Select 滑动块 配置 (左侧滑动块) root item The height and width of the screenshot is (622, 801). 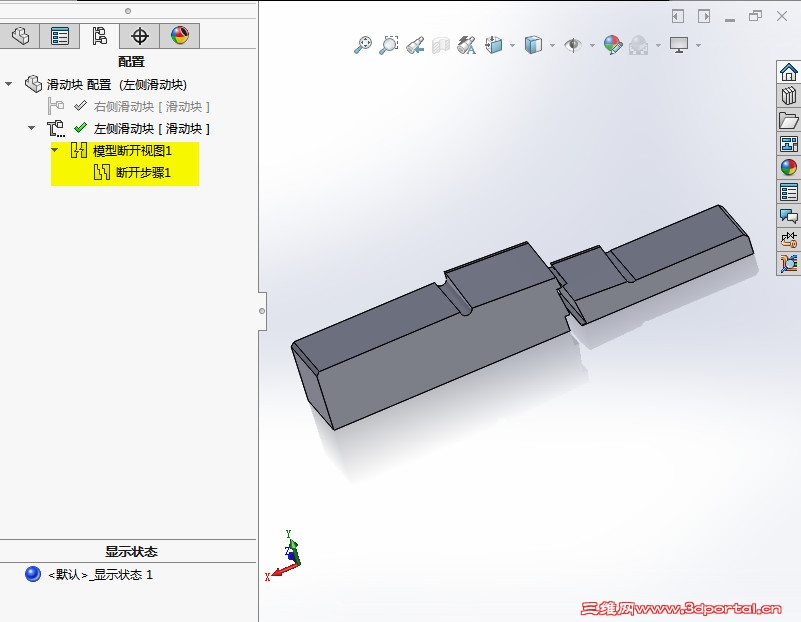116,84
